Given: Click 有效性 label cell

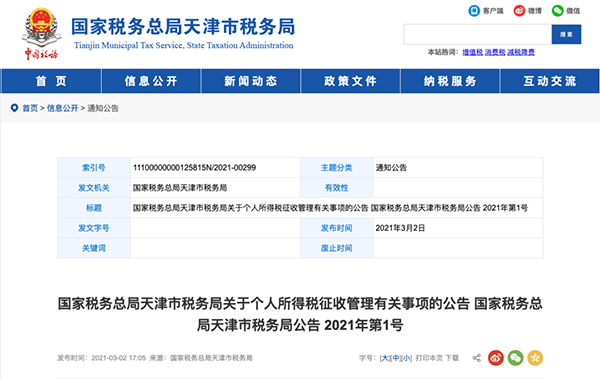Looking at the screenshot, I should 337,188.
